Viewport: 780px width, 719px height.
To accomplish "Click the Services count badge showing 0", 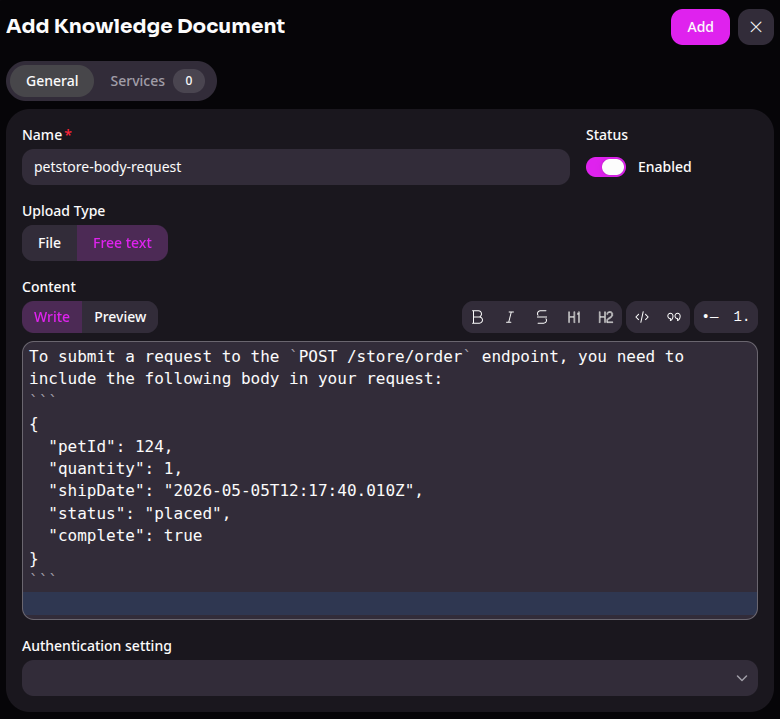I will coord(189,81).
